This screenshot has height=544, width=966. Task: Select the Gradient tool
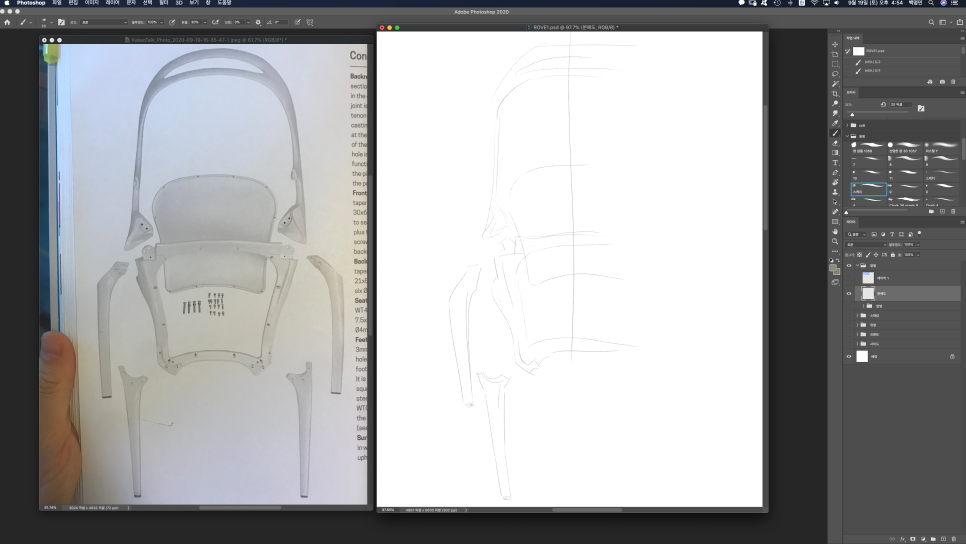[x=835, y=153]
